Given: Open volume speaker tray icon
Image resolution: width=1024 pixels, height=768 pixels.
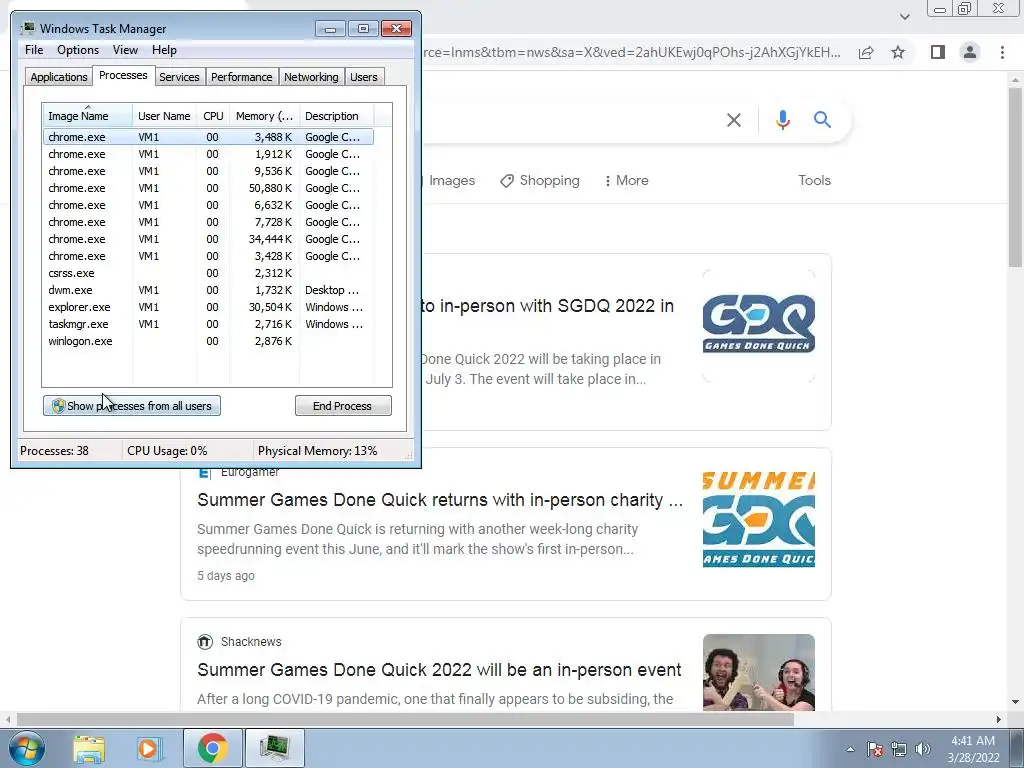Looking at the screenshot, I should pos(922,749).
